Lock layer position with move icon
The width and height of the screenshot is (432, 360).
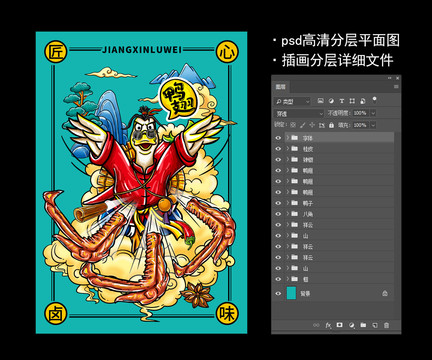click(312, 125)
